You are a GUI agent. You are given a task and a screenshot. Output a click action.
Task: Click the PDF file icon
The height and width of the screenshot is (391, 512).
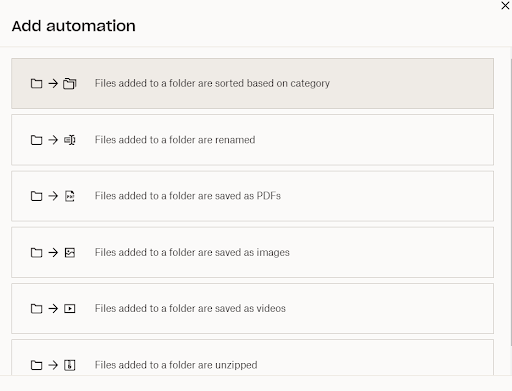(x=70, y=196)
